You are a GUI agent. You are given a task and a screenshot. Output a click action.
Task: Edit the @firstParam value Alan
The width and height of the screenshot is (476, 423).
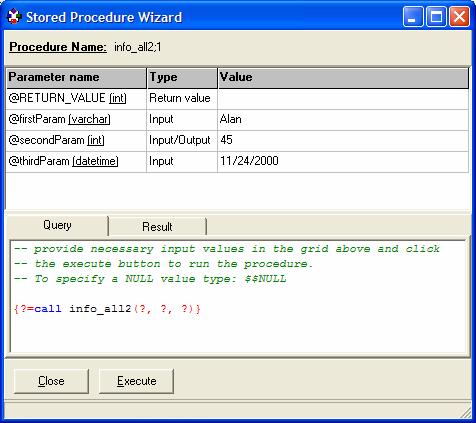point(343,119)
